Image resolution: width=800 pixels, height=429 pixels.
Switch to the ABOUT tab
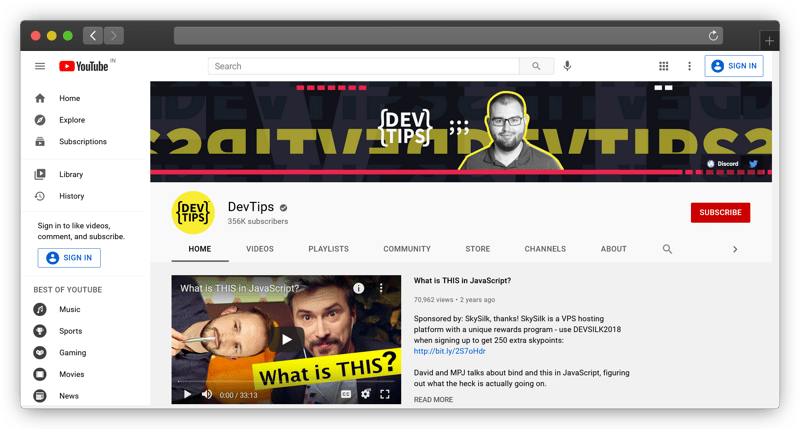[x=613, y=249]
